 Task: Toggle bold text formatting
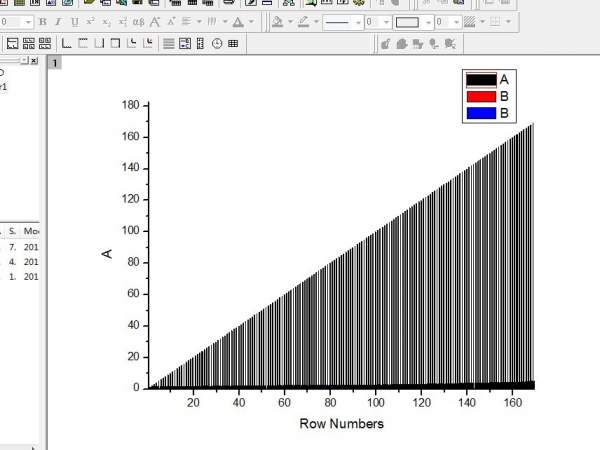(x=43, y=22)
